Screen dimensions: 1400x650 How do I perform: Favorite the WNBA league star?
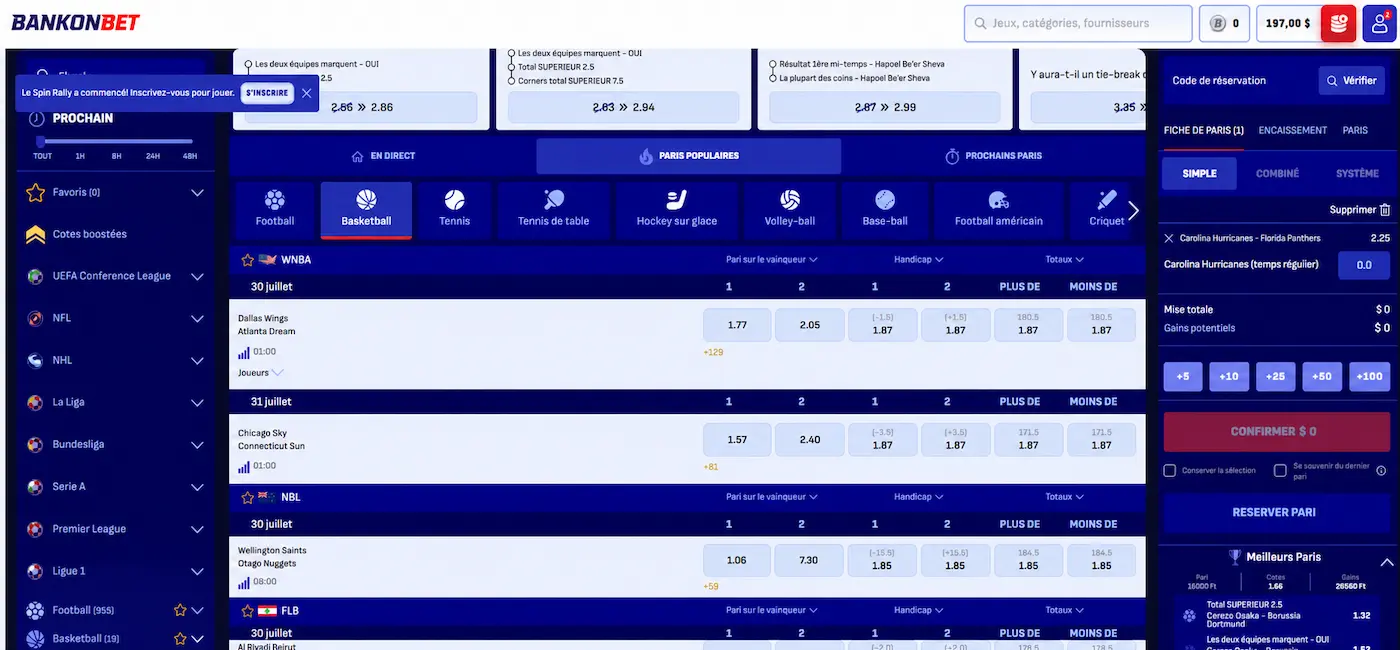[x=247, y=260]
